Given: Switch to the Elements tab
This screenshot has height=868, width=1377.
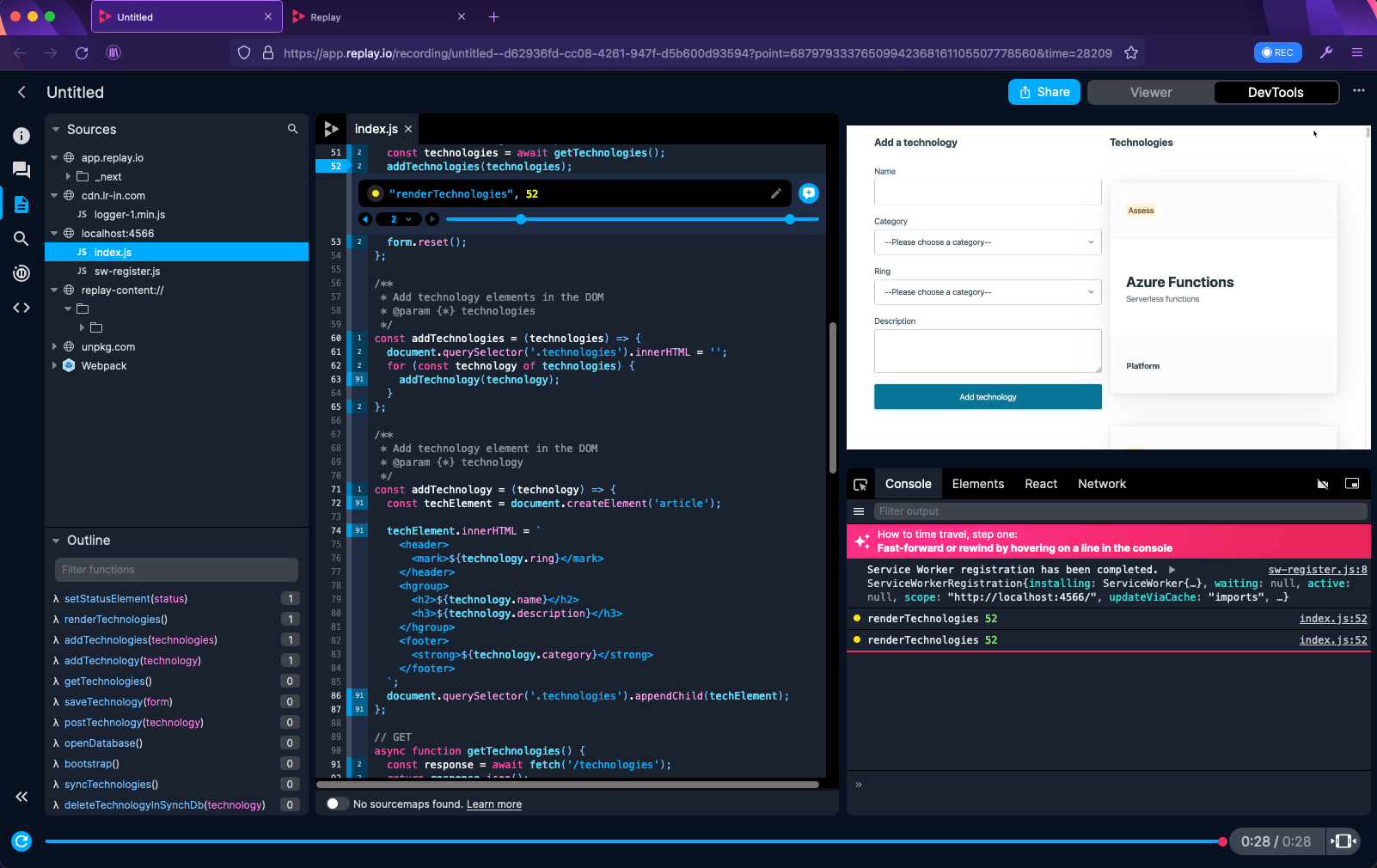Looking at the screenshot, I should coord(977,484).
